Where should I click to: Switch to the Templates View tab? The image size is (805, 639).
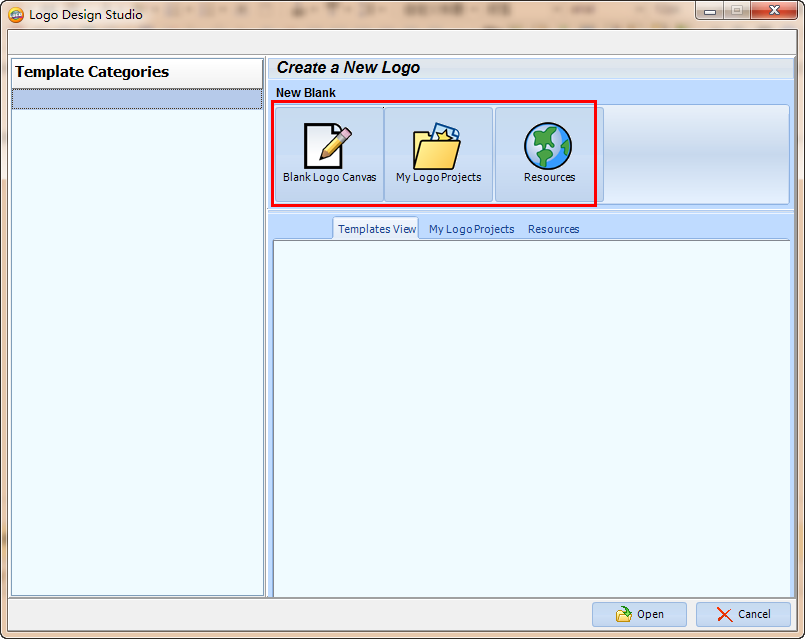pos(376,229)
